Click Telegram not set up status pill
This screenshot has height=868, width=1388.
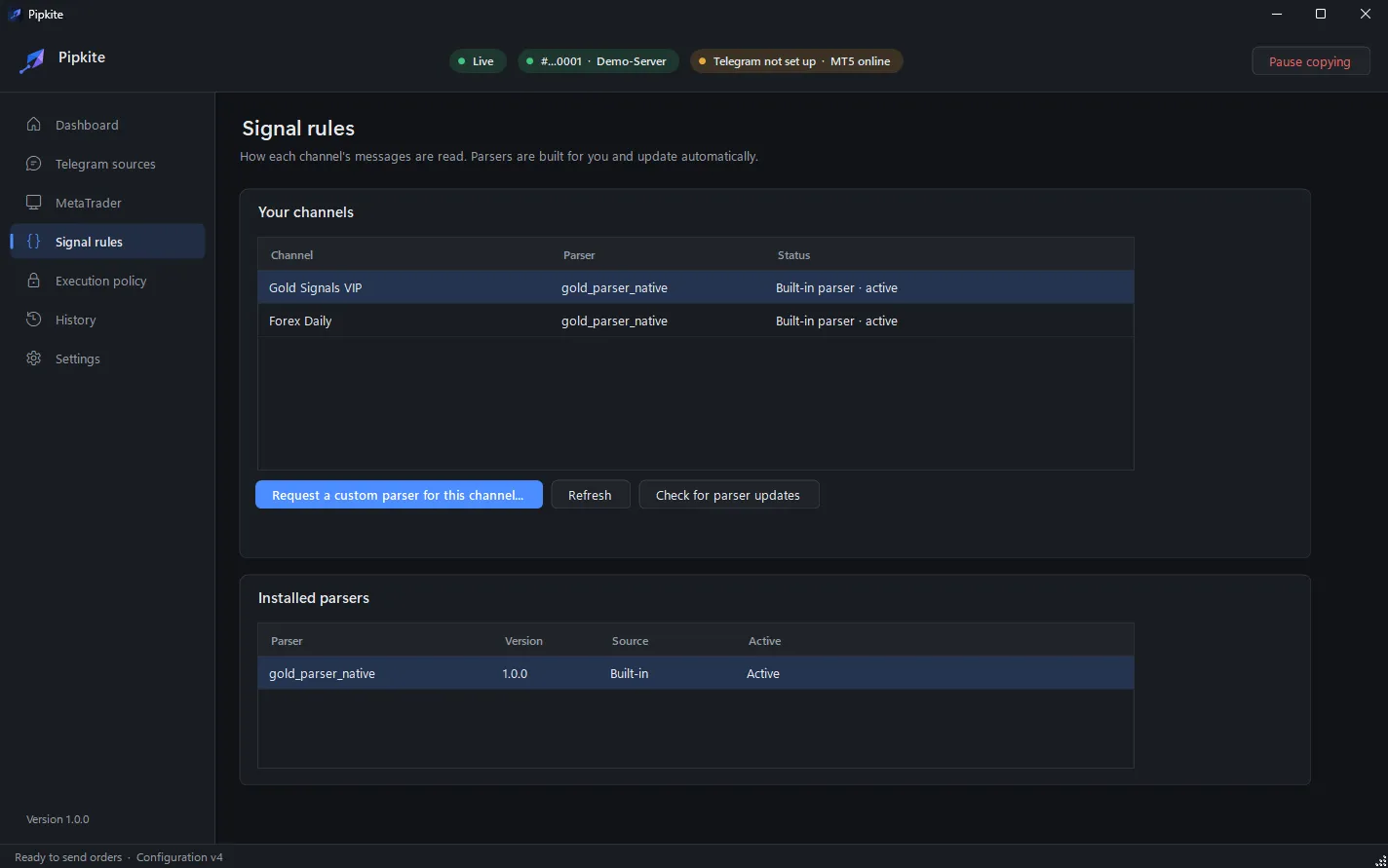point(796,61)
